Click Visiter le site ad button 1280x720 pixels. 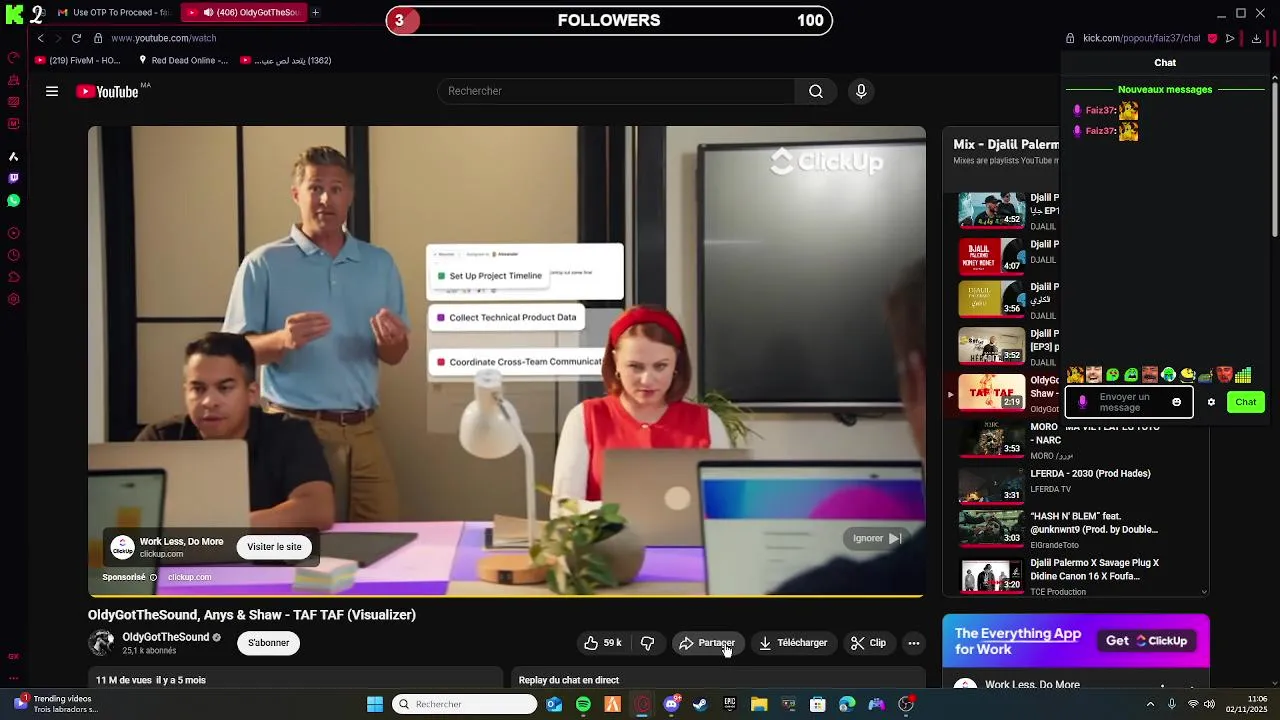tap(274, 547)
